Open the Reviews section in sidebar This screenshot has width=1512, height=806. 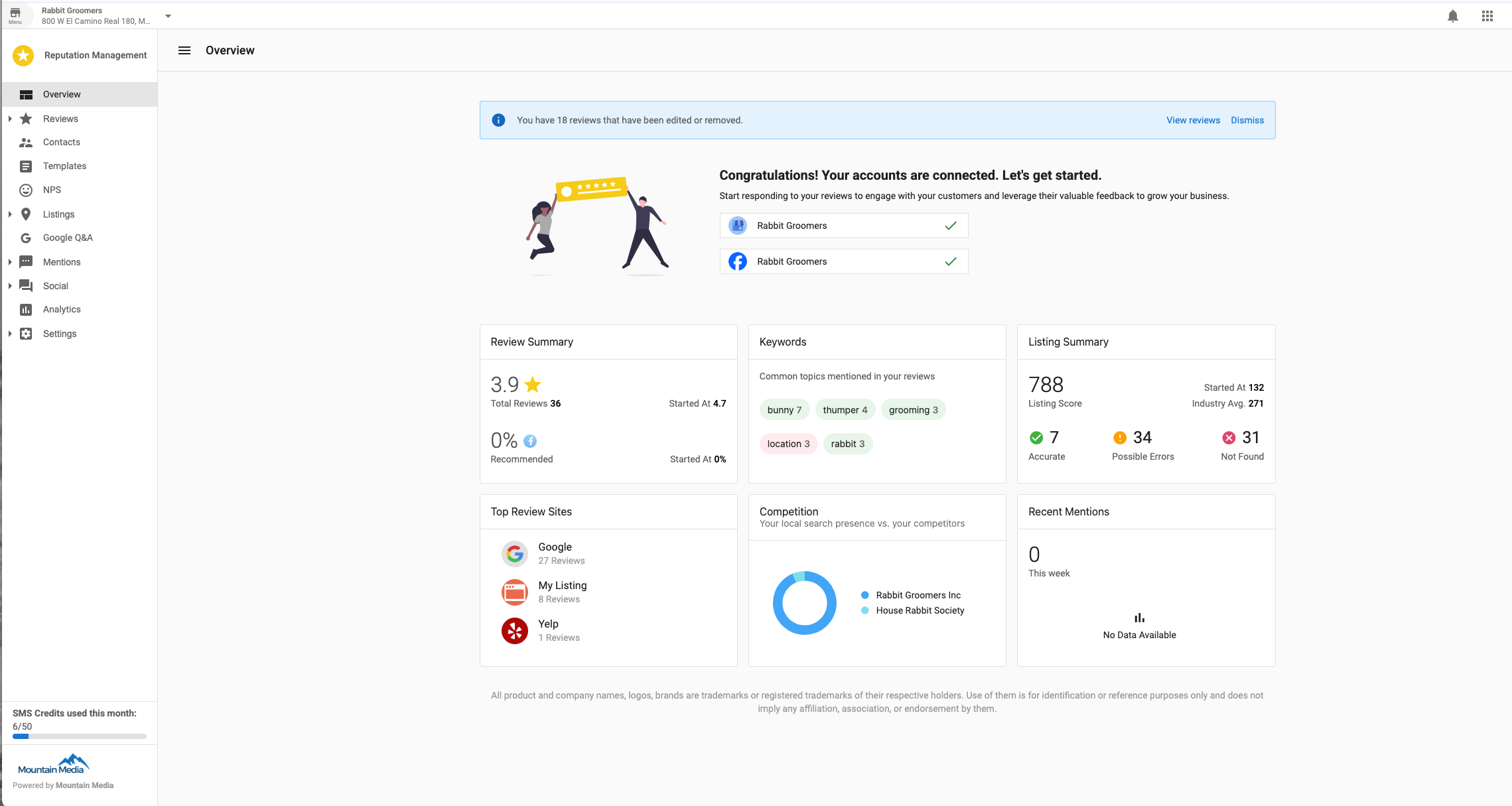coord(60,118)
